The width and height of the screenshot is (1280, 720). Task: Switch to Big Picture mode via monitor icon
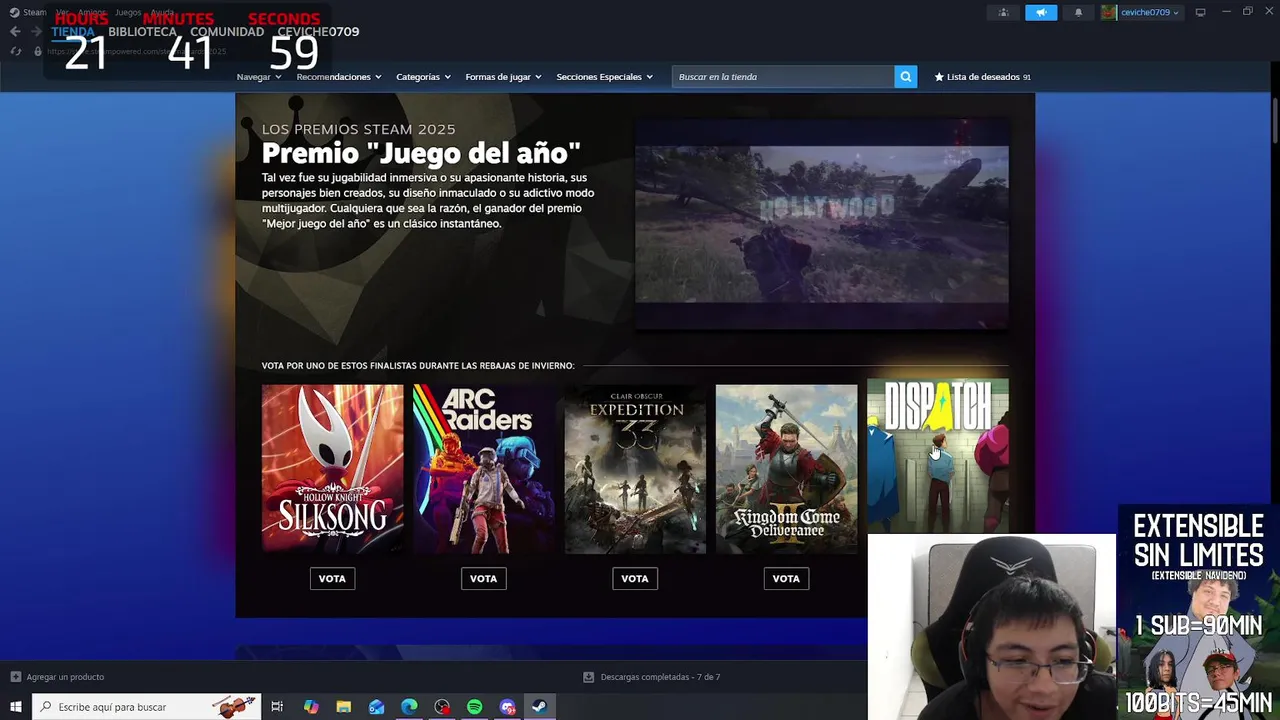point(1200,12)
